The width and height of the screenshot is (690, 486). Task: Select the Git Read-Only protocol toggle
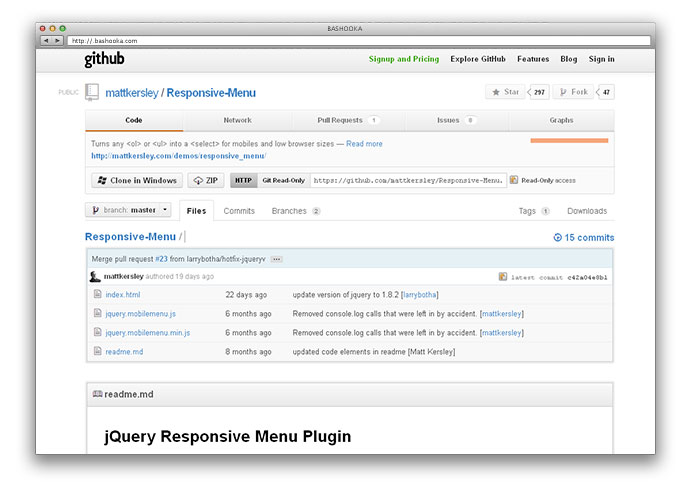pyautogui.click(x=283, y=180)
